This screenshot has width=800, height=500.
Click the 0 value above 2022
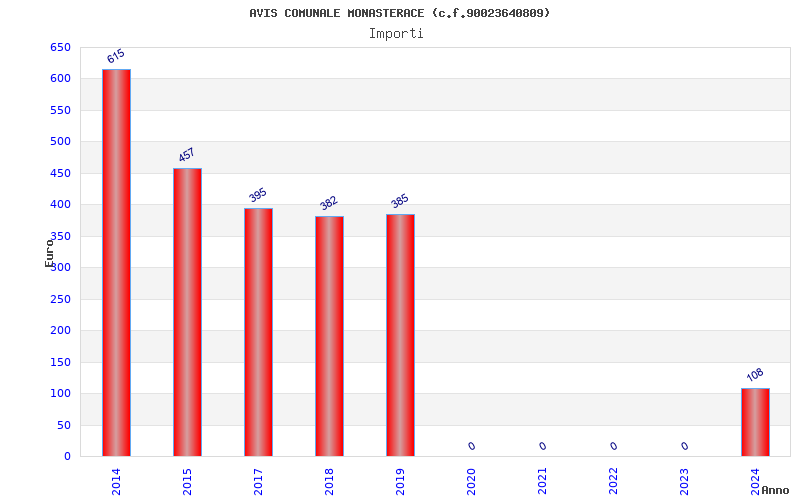613,446
